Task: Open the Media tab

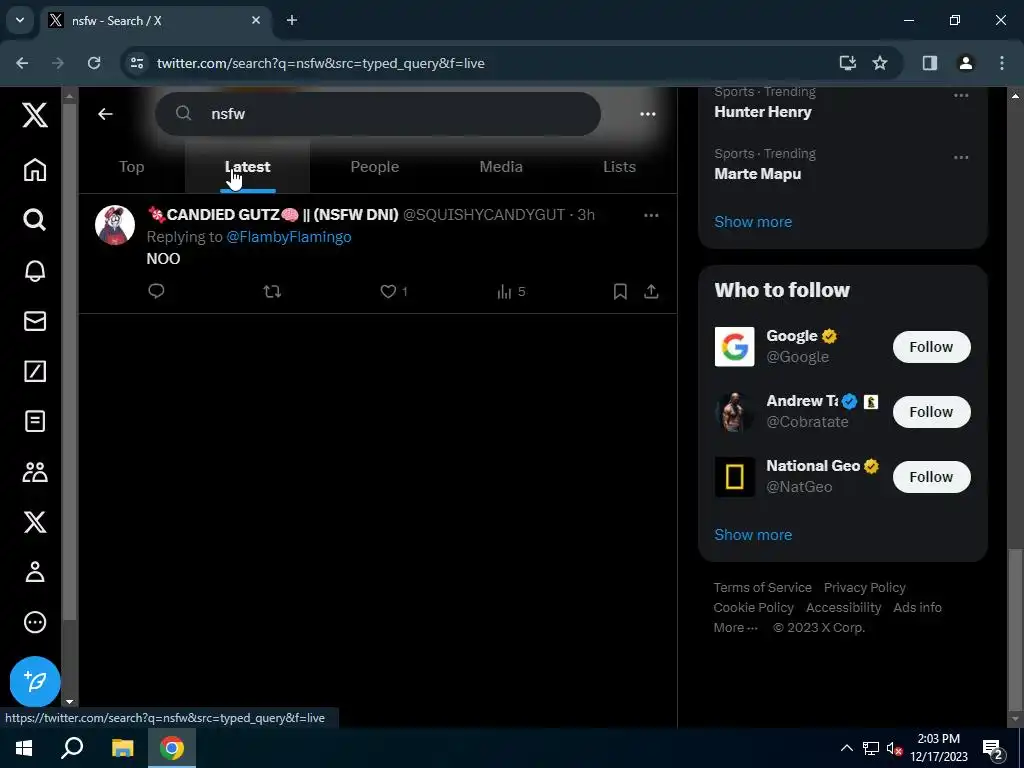Action: pos(501,167)
